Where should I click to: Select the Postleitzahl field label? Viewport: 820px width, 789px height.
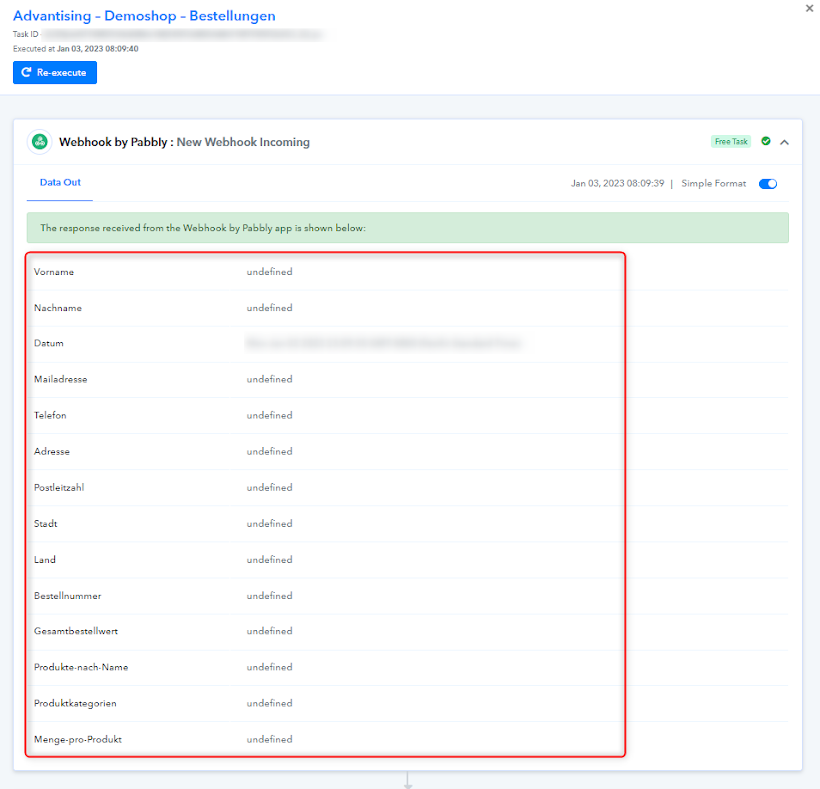(x=59, y=487)
